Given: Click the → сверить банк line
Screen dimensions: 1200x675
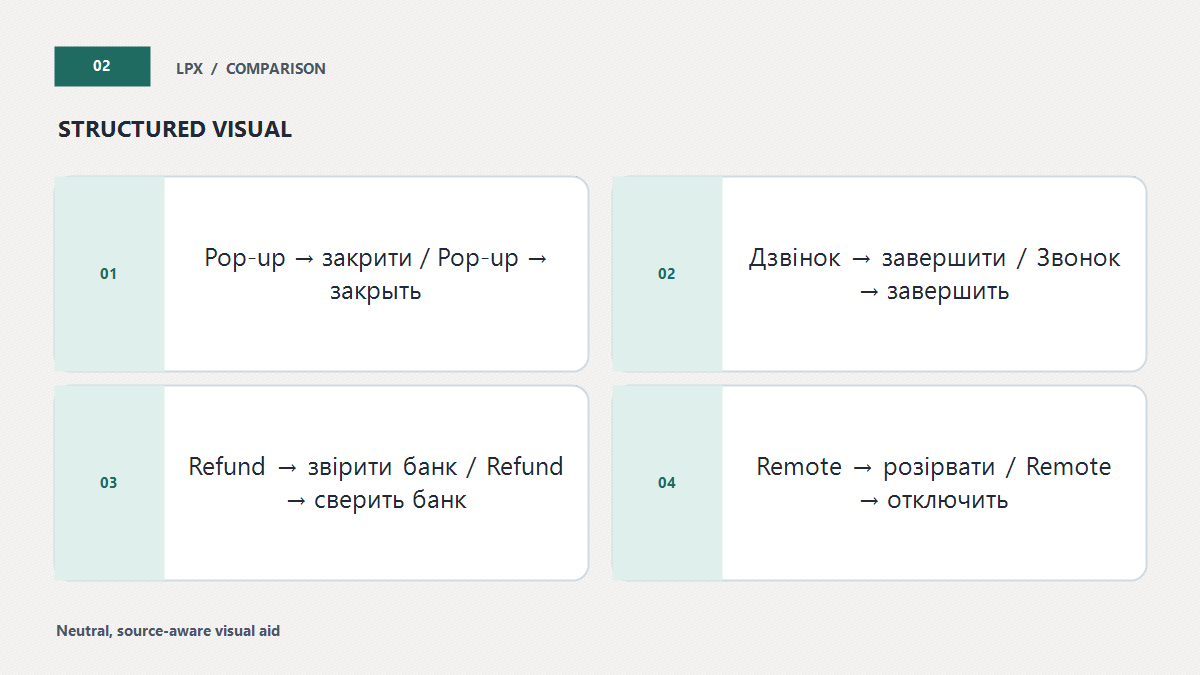Looking at the screenshot, I should (376, 501).
